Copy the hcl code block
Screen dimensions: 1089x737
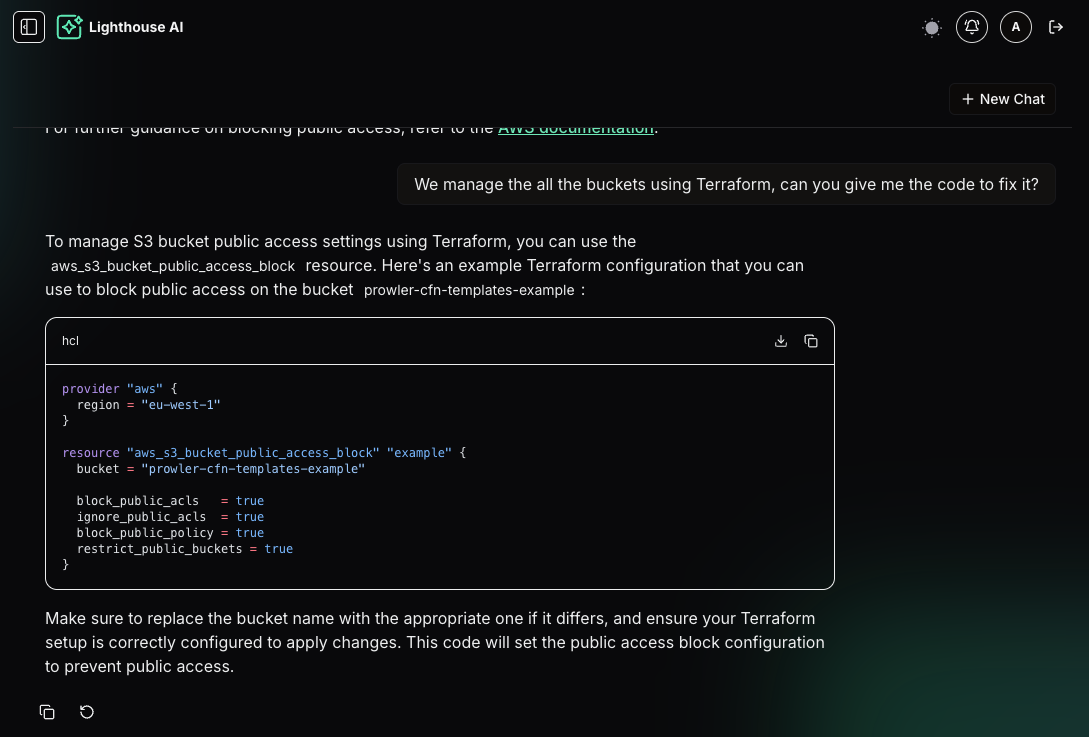(810, 341)
